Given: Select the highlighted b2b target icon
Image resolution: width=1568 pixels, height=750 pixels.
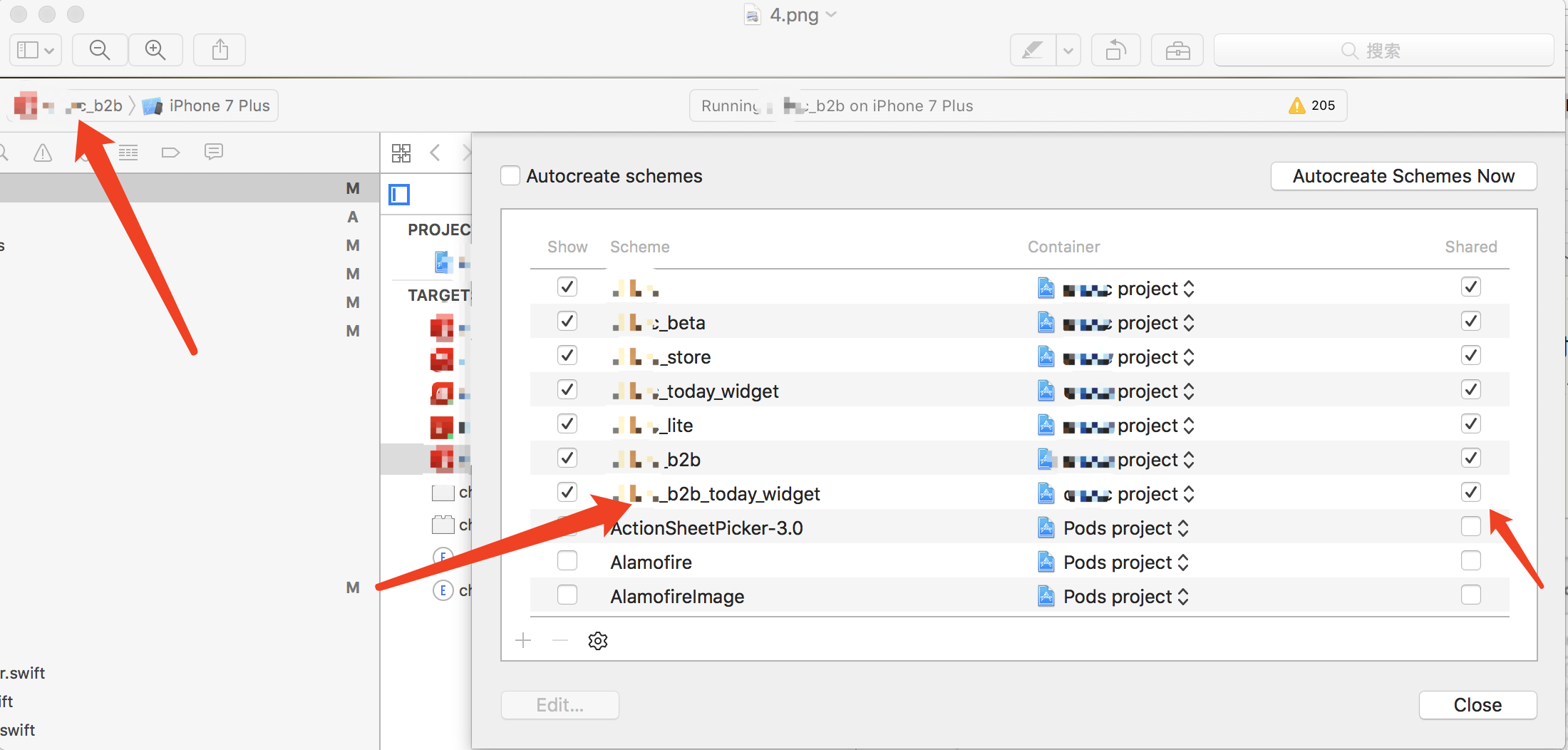Looking at the screenshot, I should coord(442,459).
